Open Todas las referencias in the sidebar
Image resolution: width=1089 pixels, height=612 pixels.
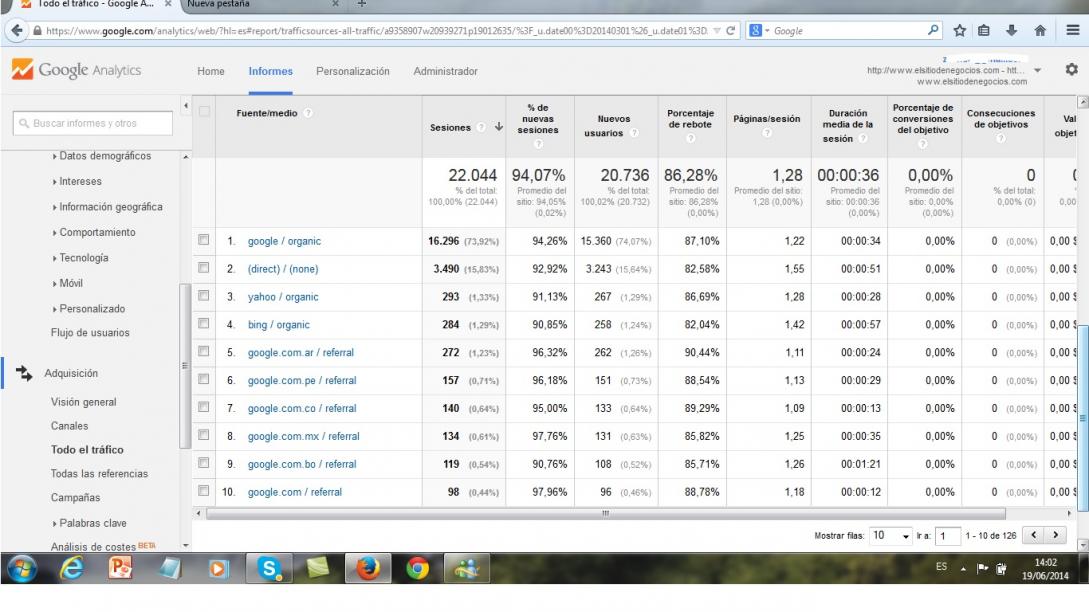click(x=99, y=474)
